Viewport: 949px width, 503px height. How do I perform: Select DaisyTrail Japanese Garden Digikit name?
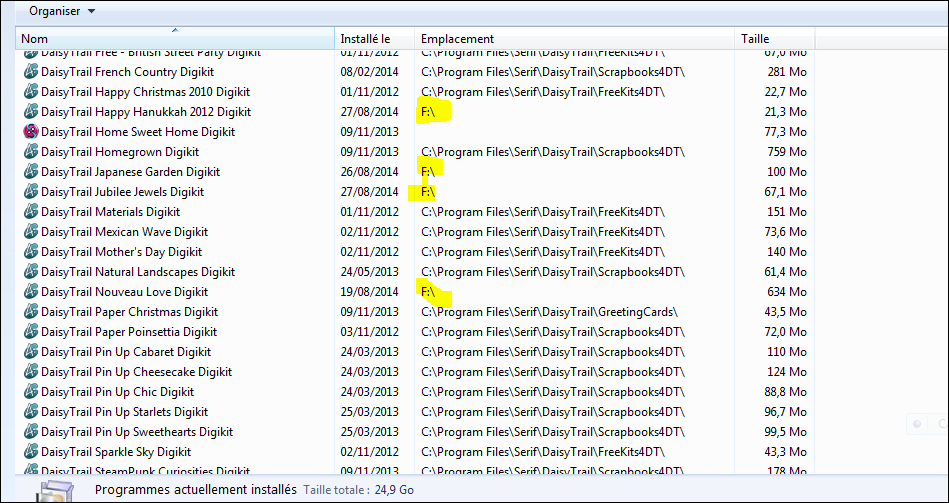131,172
